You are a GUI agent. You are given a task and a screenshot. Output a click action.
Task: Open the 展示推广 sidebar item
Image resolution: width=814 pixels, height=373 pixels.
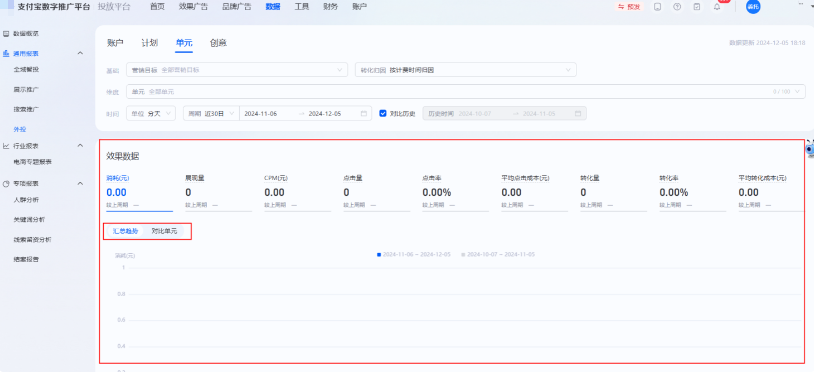[x=26, y=89]
